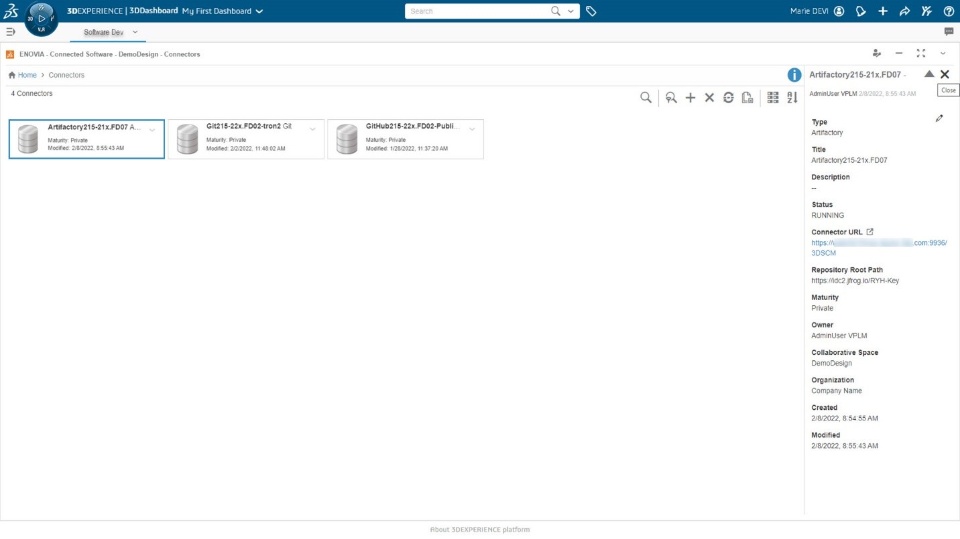Viewport: 960px width, 539px height.
Task: Click the share arrow icon in top bar
Action: click(905, 11)
